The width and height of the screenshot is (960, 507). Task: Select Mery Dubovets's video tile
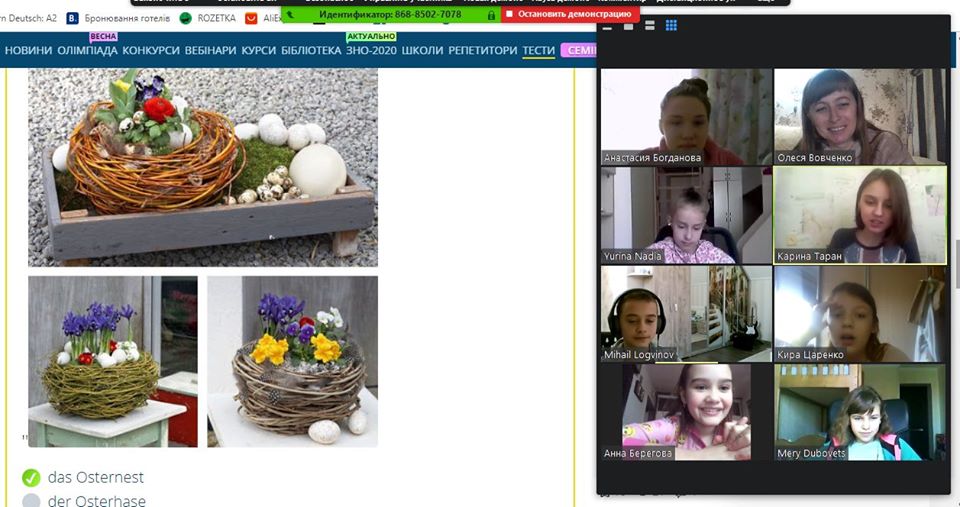point(860,412)
